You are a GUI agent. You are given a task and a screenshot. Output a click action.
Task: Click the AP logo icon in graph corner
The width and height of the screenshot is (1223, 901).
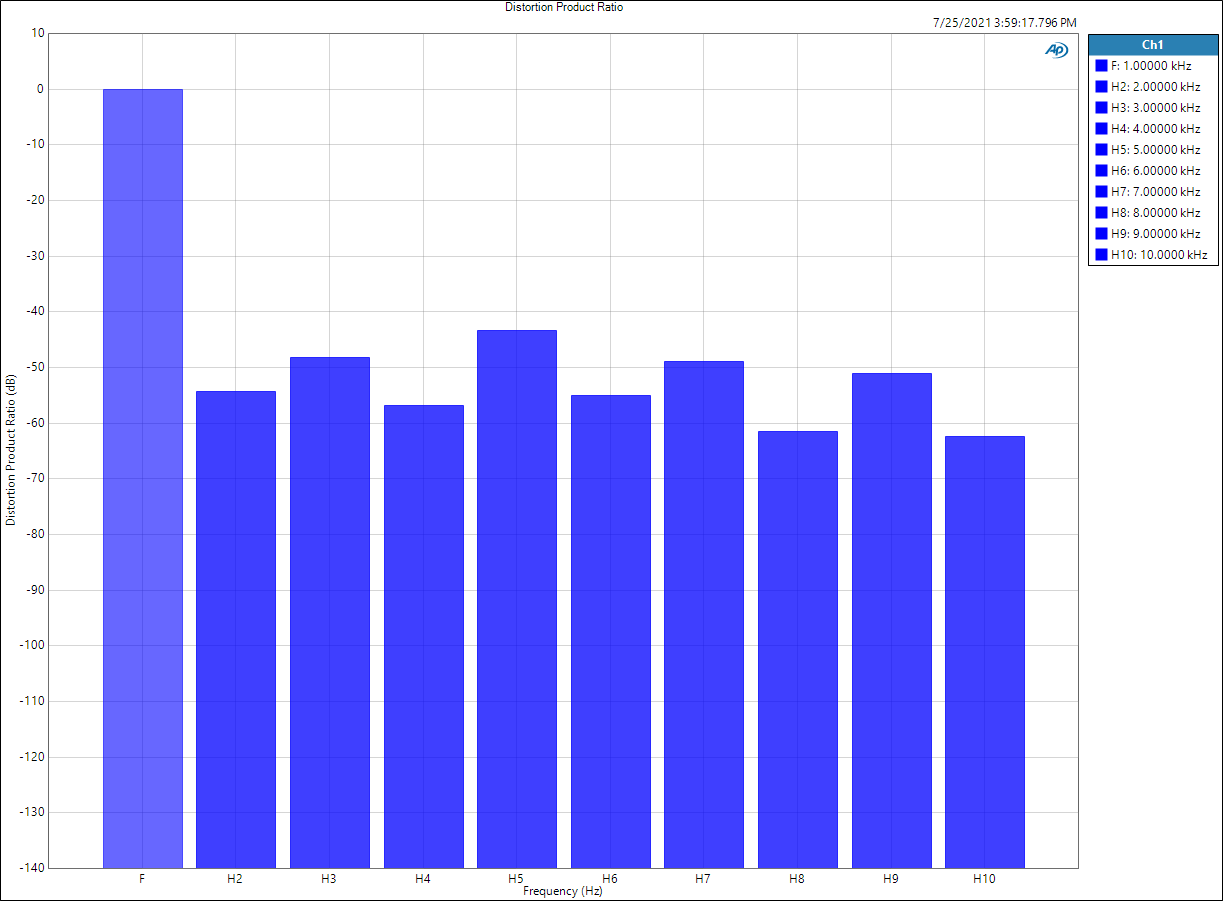click(x=1056, y=50)
